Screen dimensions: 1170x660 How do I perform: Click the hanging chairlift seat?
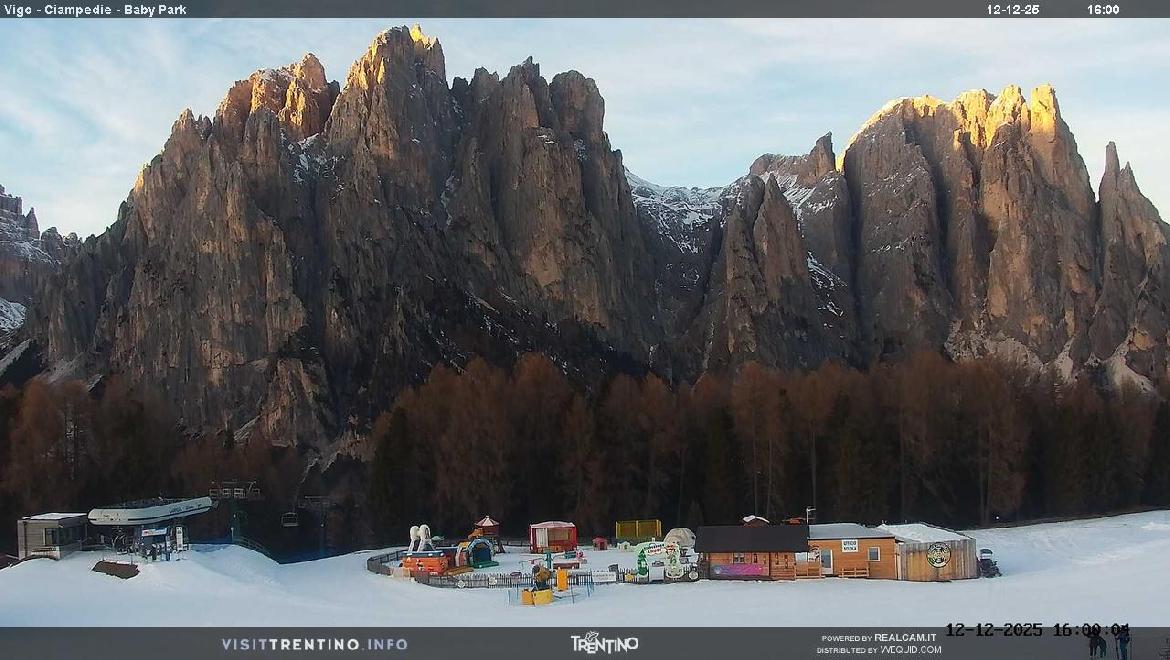pos(289,519)
